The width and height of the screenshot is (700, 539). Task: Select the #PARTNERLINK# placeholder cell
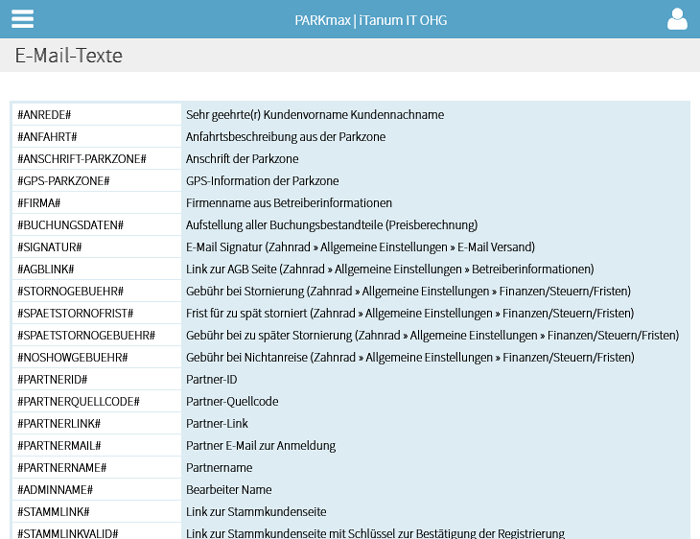click(96, 423)
